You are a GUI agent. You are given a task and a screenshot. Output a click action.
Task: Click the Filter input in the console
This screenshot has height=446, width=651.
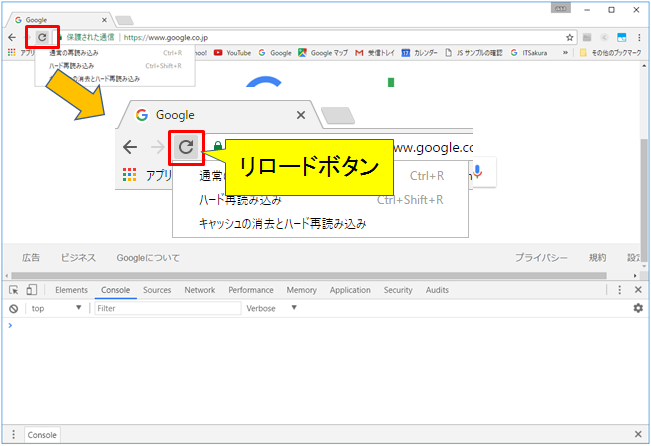point(168,308)
